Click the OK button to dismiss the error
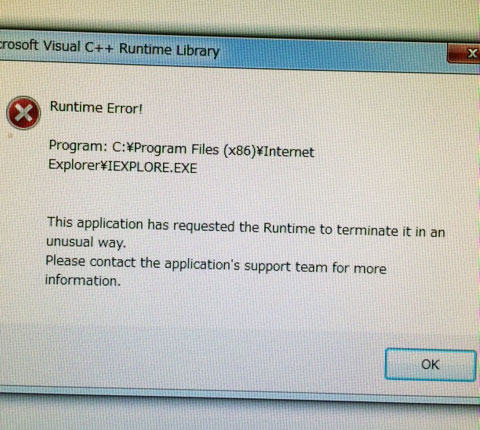Viewport: 480px width, 430px height. click(x=430, y=364)
